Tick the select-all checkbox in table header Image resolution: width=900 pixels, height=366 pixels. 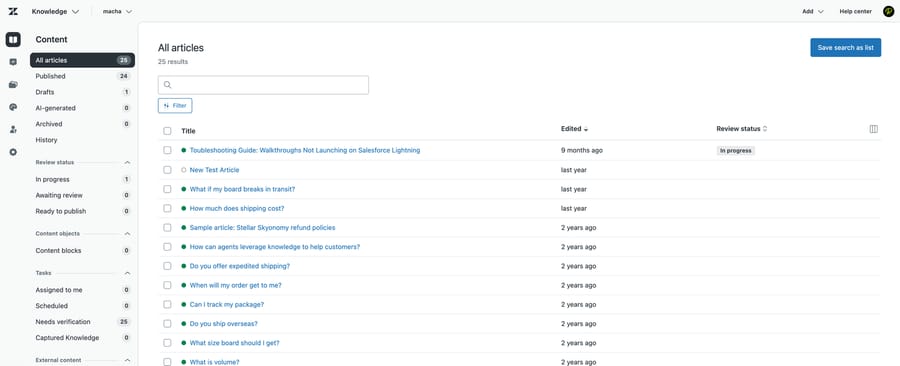coord(167,131)
